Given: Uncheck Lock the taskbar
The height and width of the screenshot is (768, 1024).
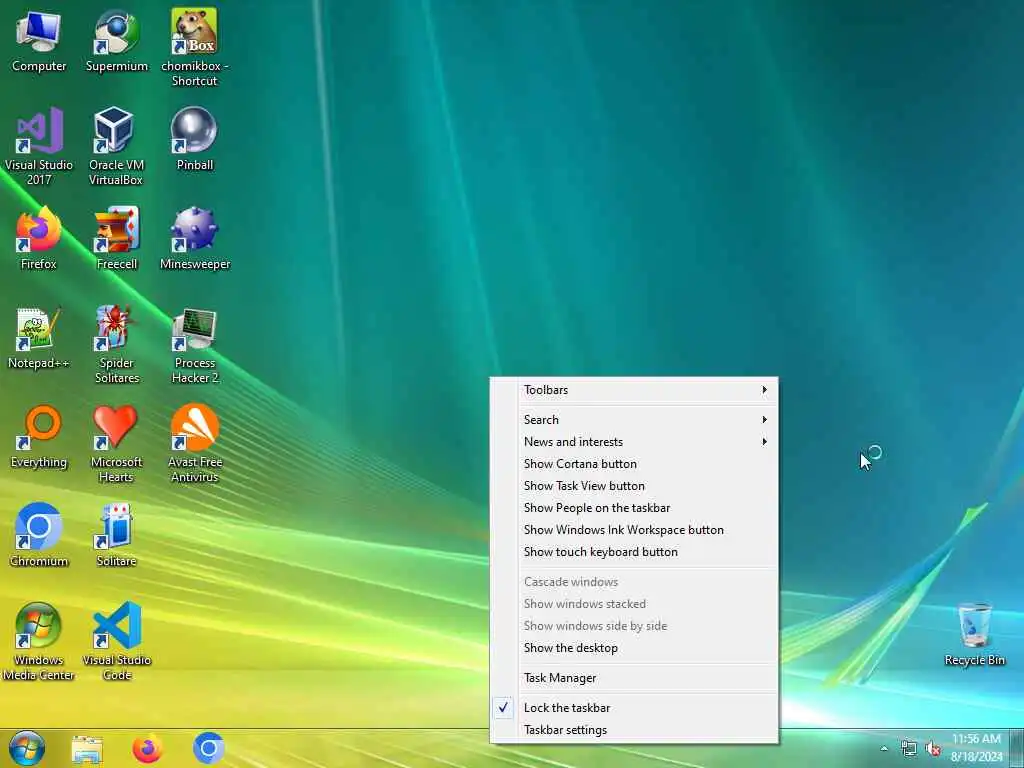Looking at the screenshot, I should (x=634, y=707).
